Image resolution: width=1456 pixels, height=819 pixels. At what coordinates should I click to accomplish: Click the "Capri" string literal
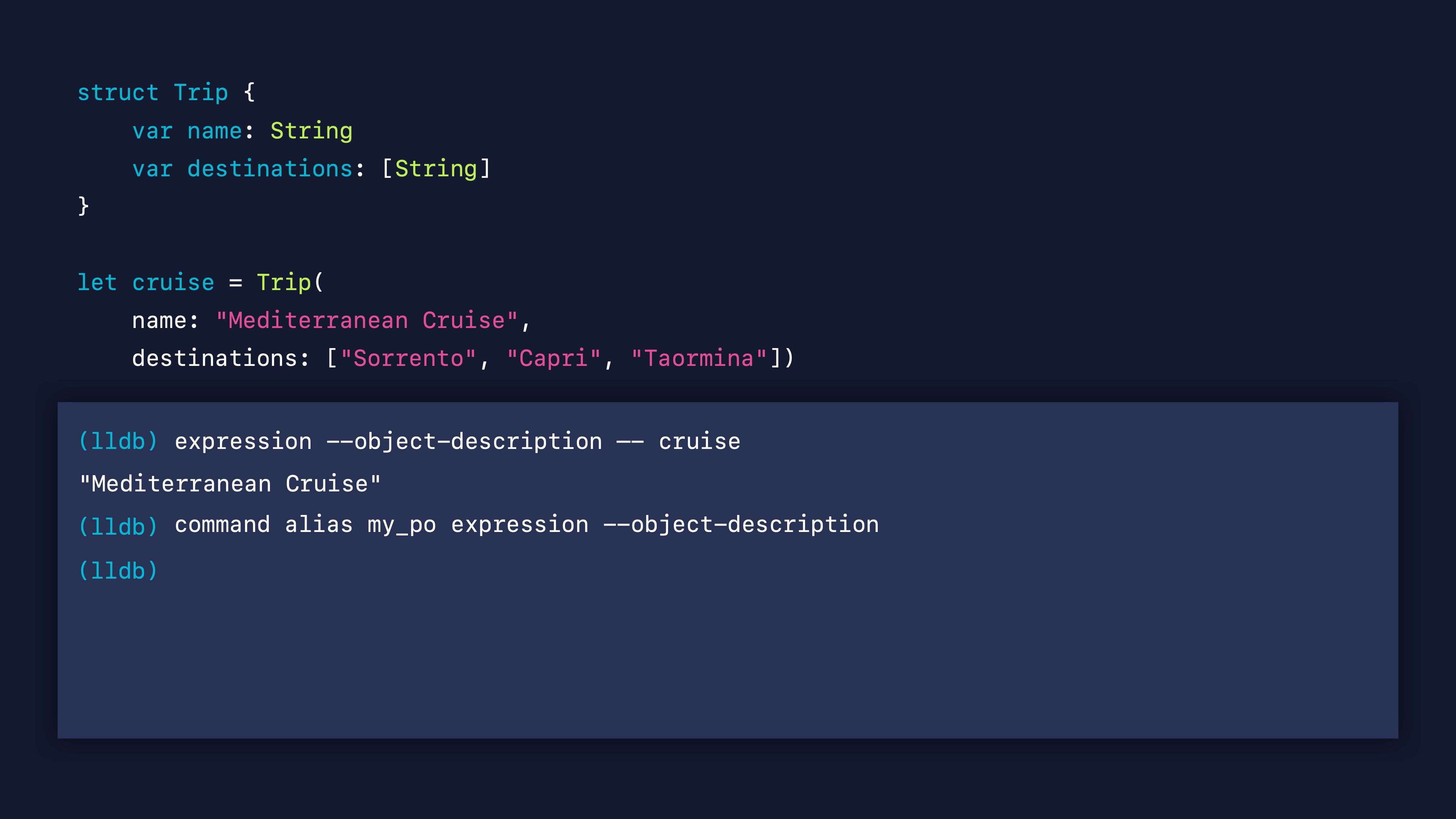553,358
